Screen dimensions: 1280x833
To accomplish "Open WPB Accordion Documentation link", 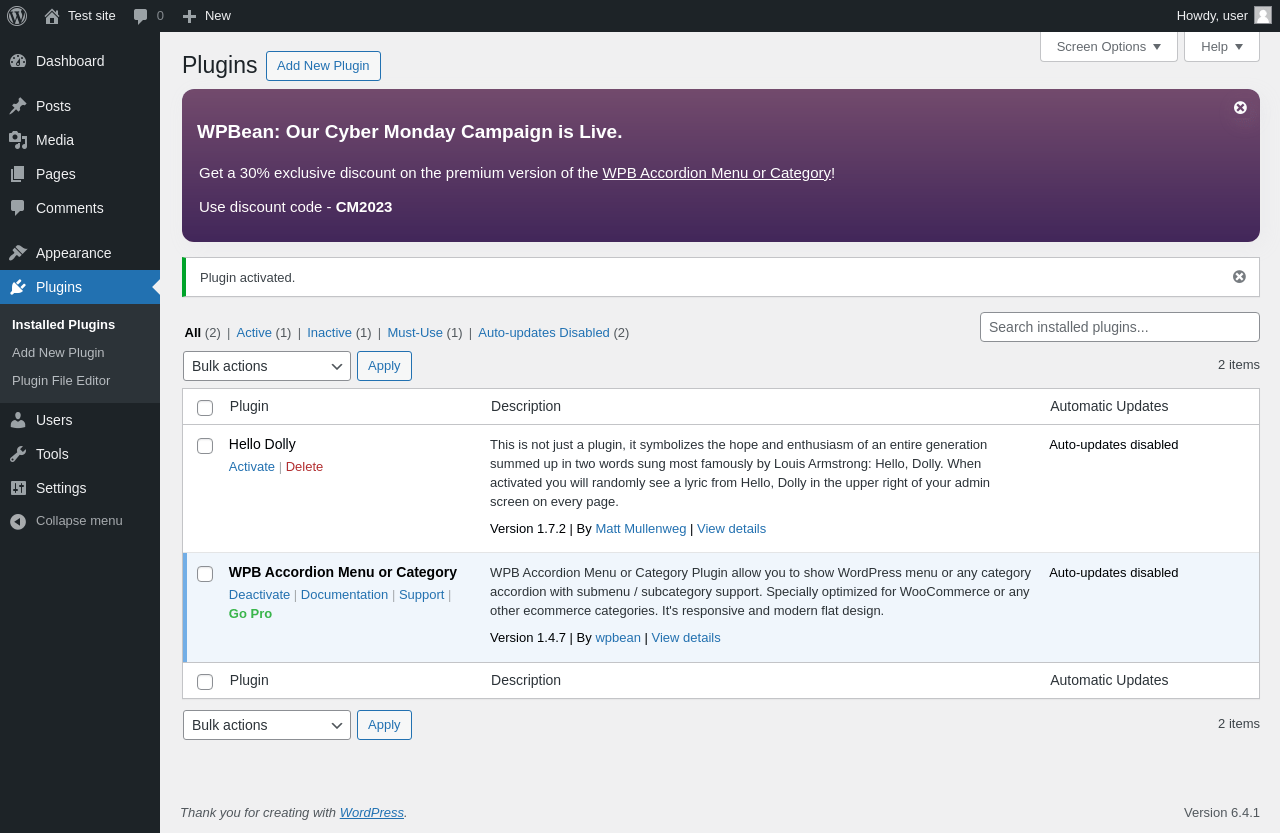I will tap(344, 594).
